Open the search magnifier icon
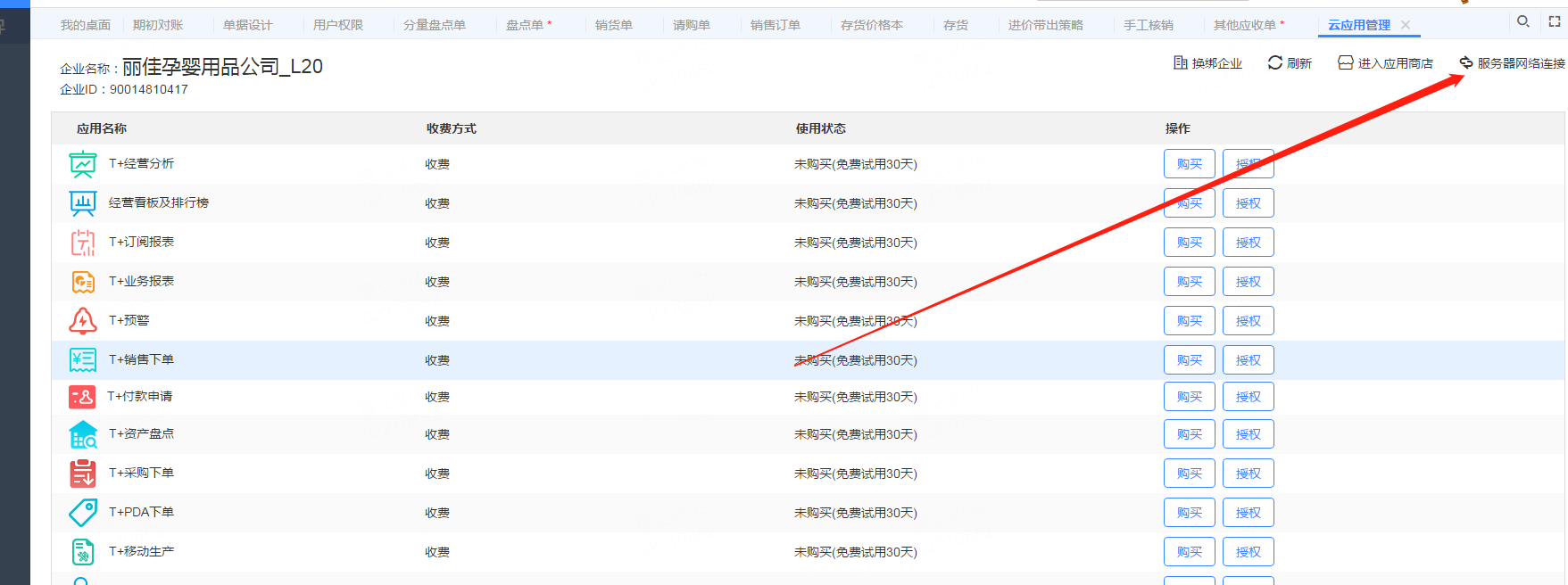 click(x=1523, y=21)
